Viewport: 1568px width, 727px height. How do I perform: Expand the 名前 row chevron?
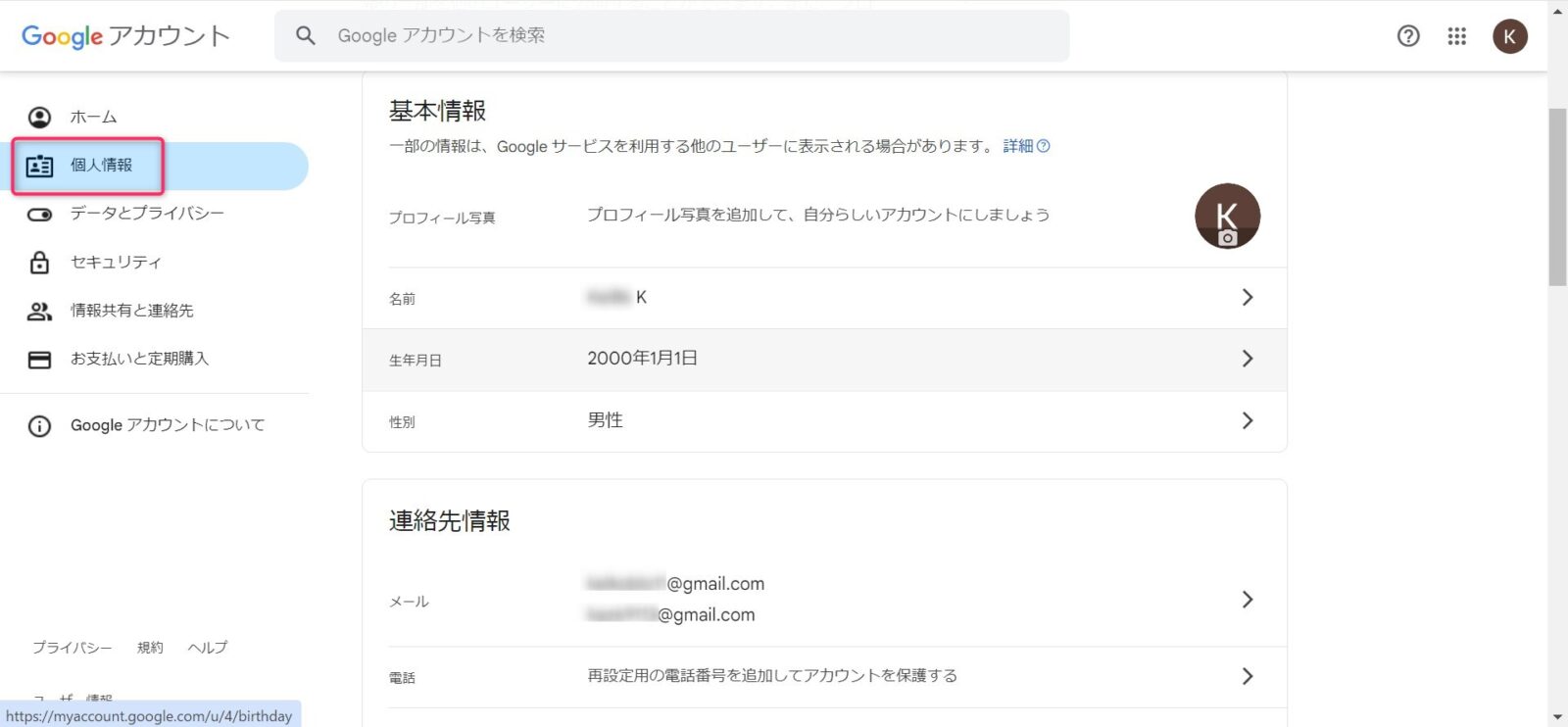pos(1247,297)
